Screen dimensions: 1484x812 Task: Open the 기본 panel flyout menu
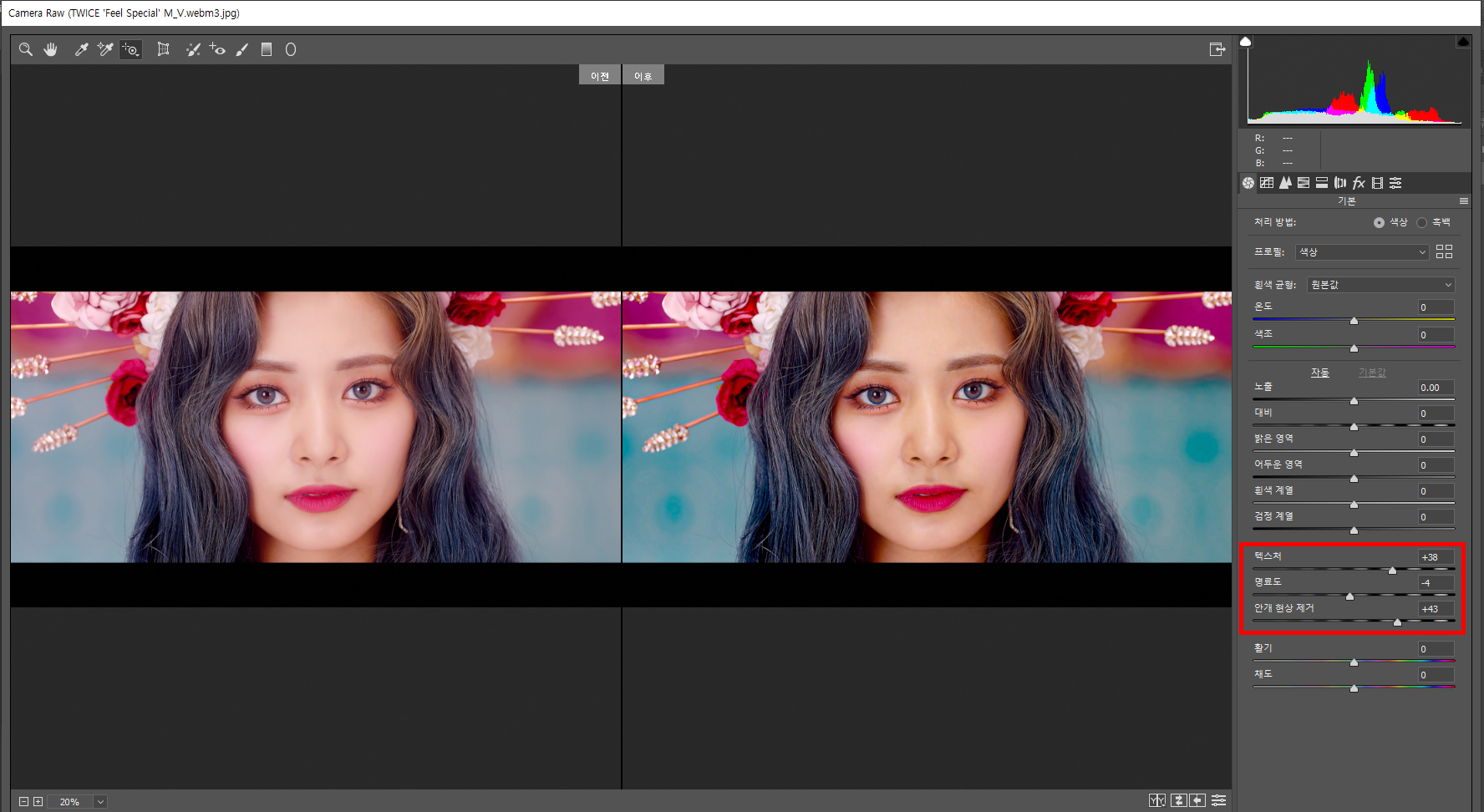pyautogui.click(x=1464, y=201)
